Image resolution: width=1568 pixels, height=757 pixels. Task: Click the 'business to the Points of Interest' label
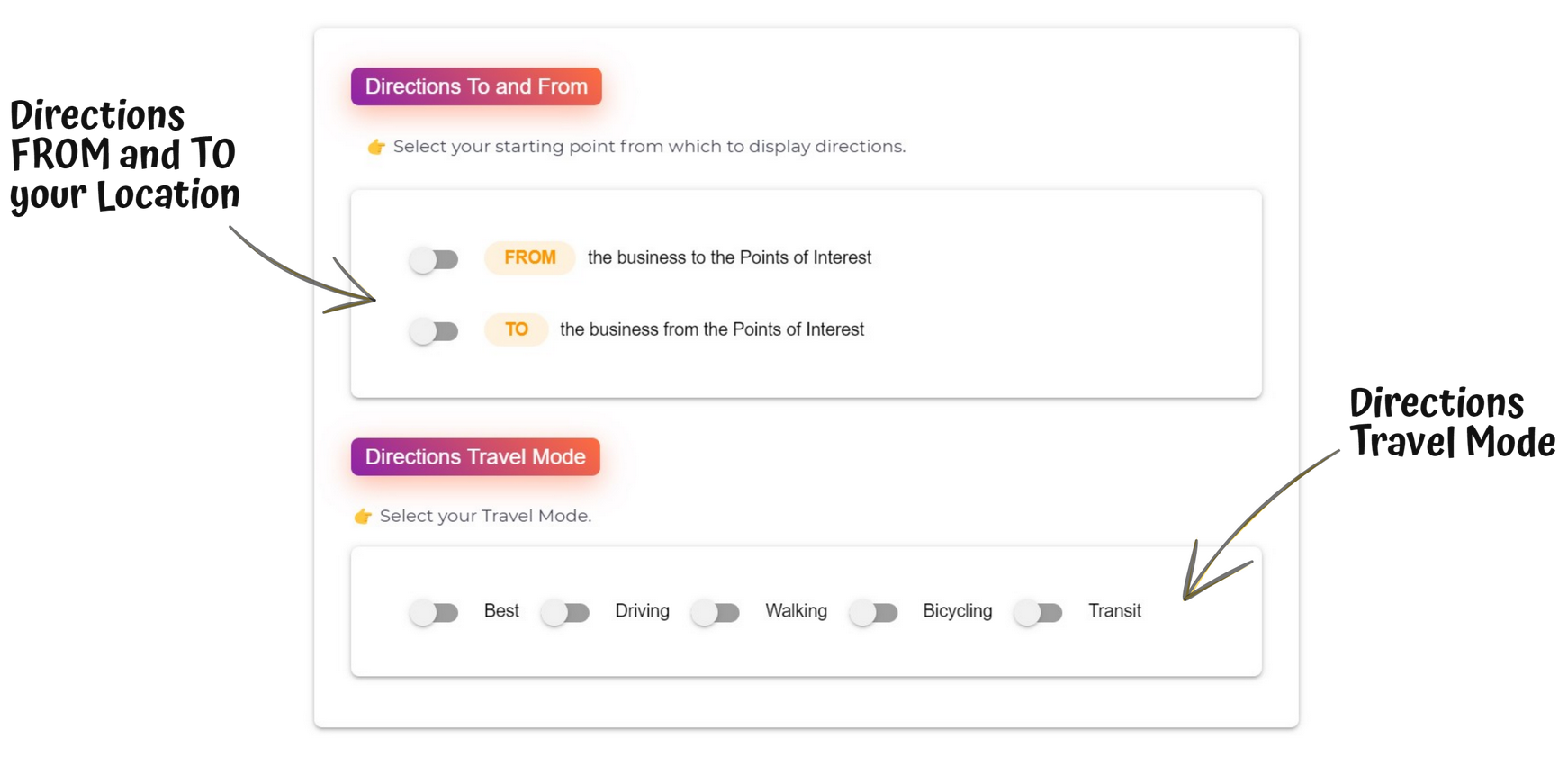(x=729, y=257)
